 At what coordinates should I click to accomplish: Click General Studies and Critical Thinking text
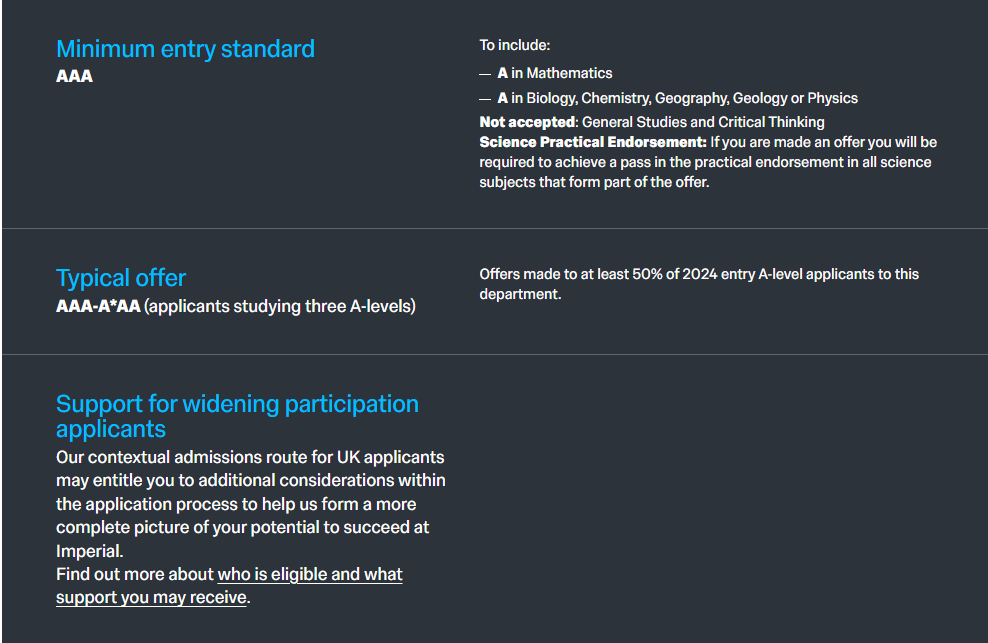(703, 122)
